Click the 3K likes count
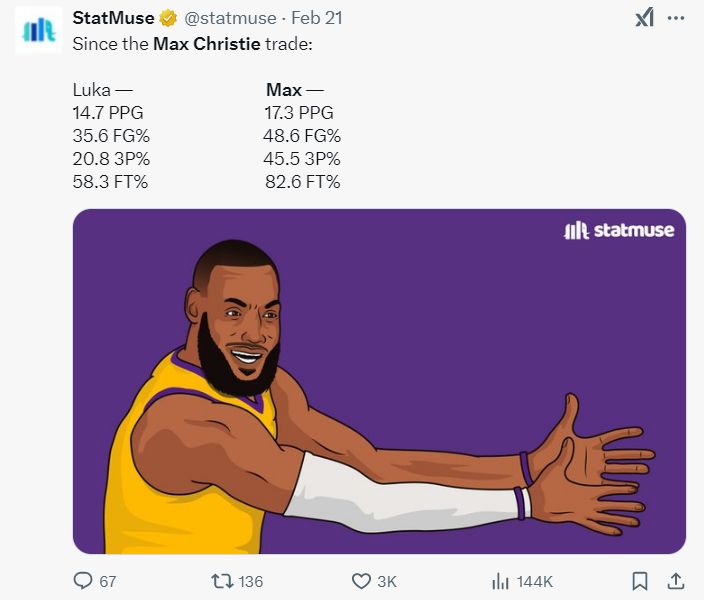The image size is (704, 600). [x=386, y=582]
